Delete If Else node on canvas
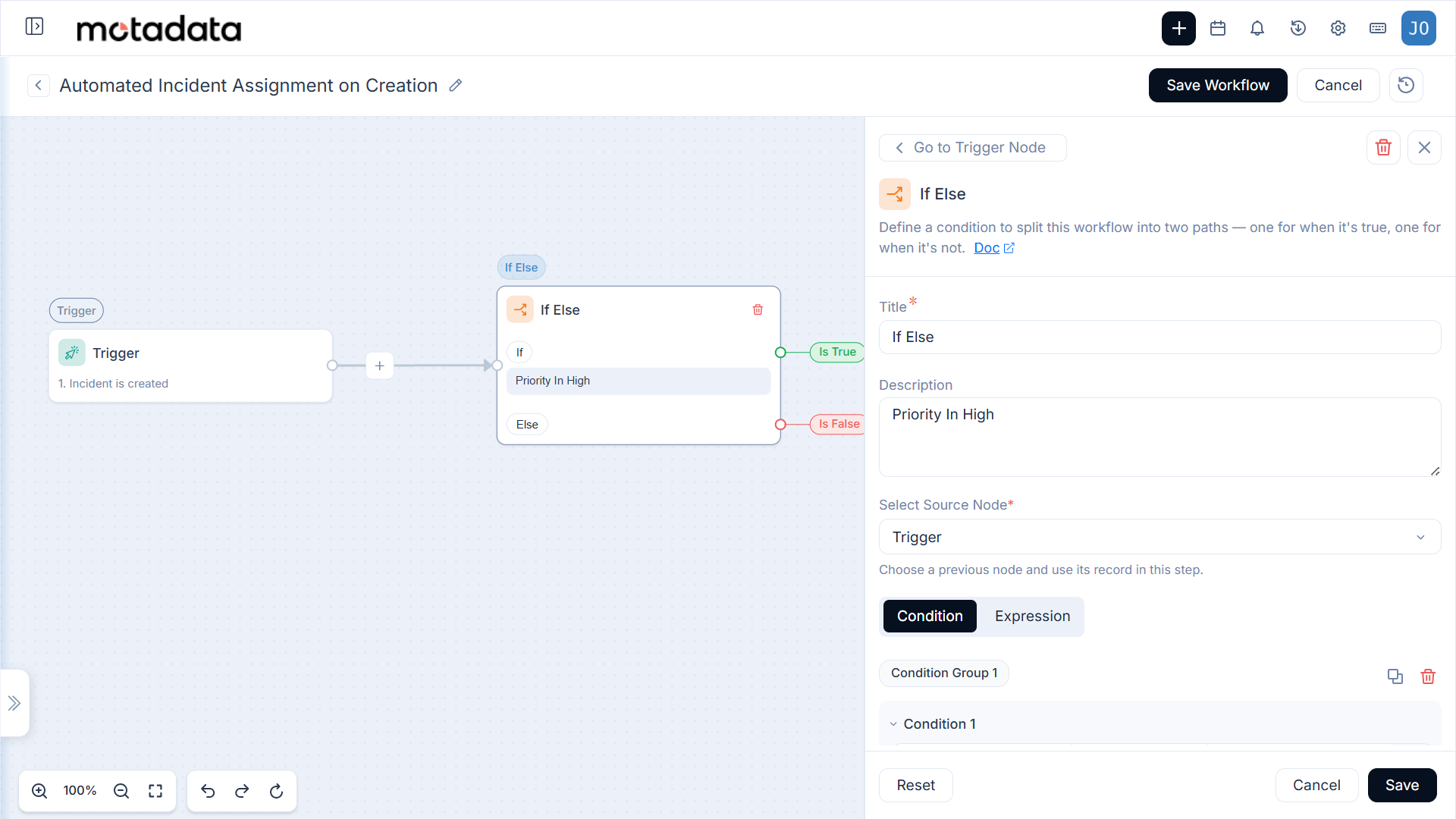 point(758,309)
